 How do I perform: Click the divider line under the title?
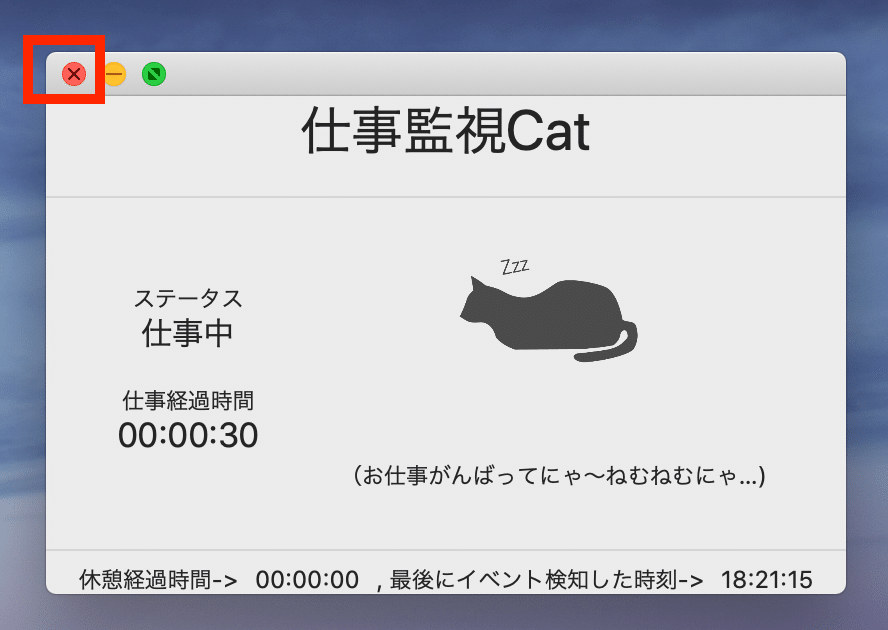coord(444,196)
